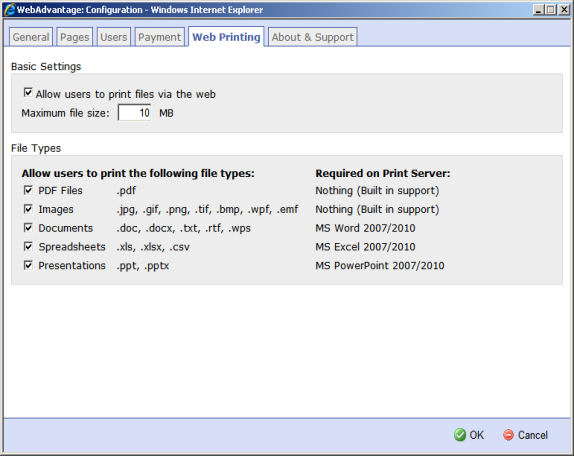Screen dimensions: 574x456
Task: Focus the Maximum file size field
Action: [x=134, y=112]
